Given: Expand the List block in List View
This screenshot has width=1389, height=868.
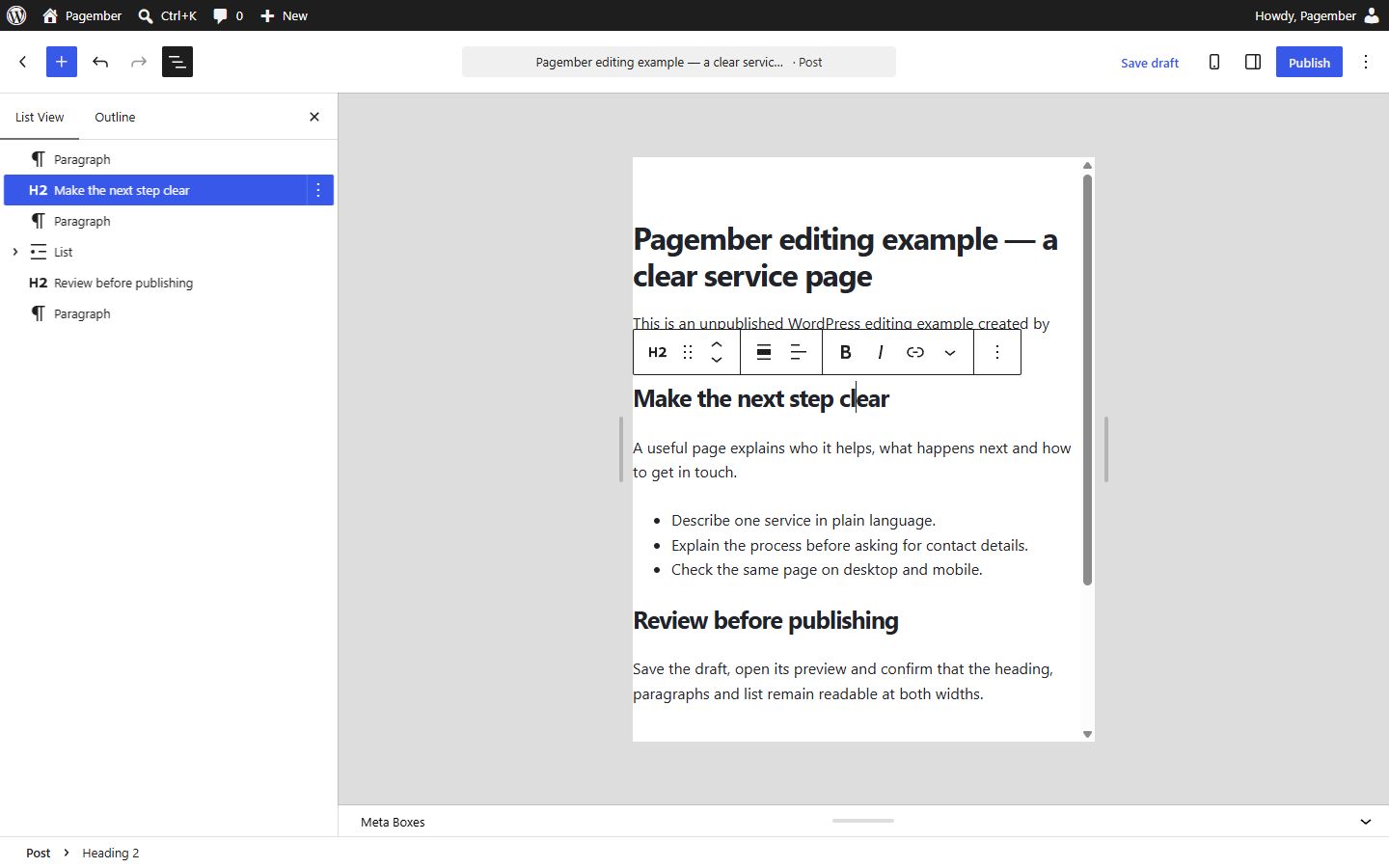Looking at the screenshot, I should coord(15,252).
